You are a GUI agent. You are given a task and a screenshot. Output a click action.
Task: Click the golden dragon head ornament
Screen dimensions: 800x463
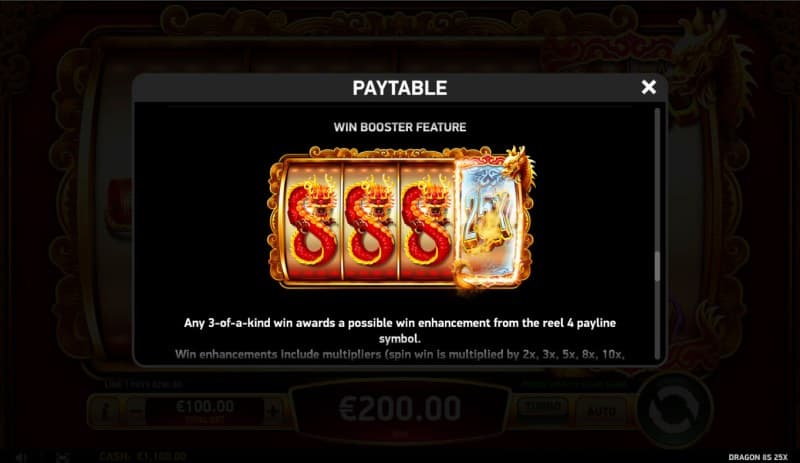(519, 164)
